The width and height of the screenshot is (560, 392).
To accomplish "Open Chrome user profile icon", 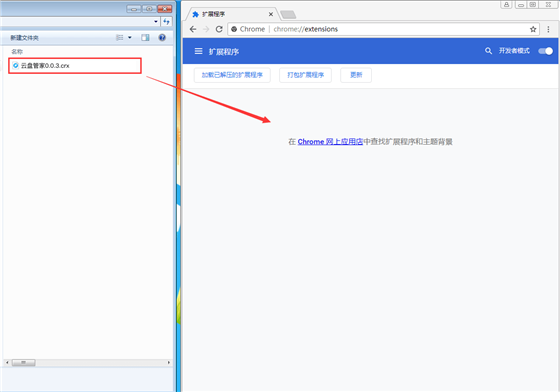I will click(x=506, y=5).
